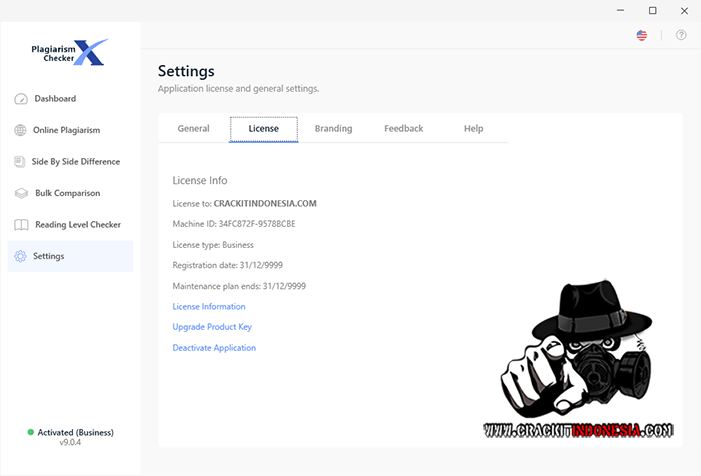The height and width of the screenshot is (476, 701).
Task: Click the Reading Level Checker book icon
Action: pos(21,225)
